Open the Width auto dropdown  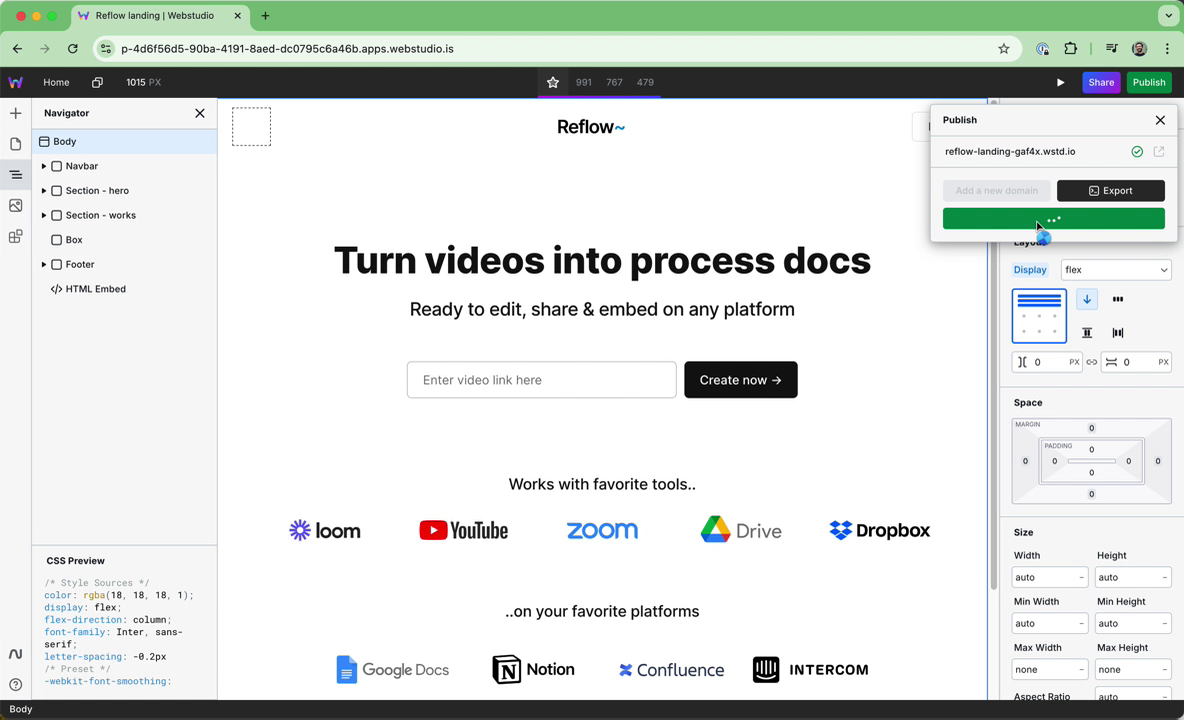coord(1049,577)
